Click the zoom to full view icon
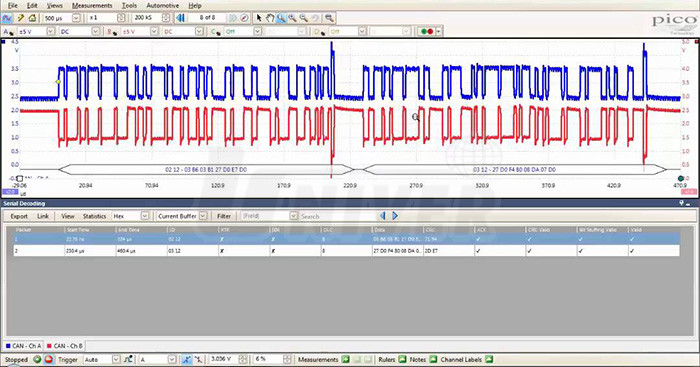700x367 pixels. click(329, 18)
